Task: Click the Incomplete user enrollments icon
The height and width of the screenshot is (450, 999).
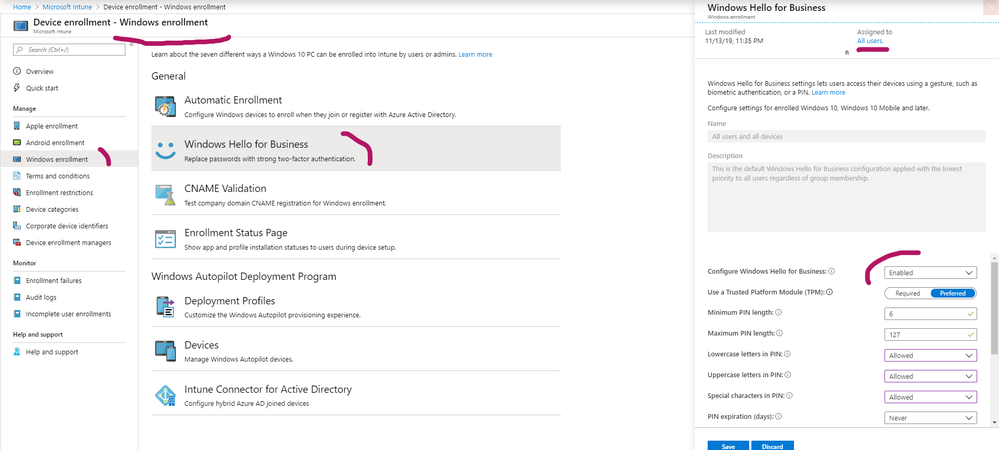Action: click(17, 314)
